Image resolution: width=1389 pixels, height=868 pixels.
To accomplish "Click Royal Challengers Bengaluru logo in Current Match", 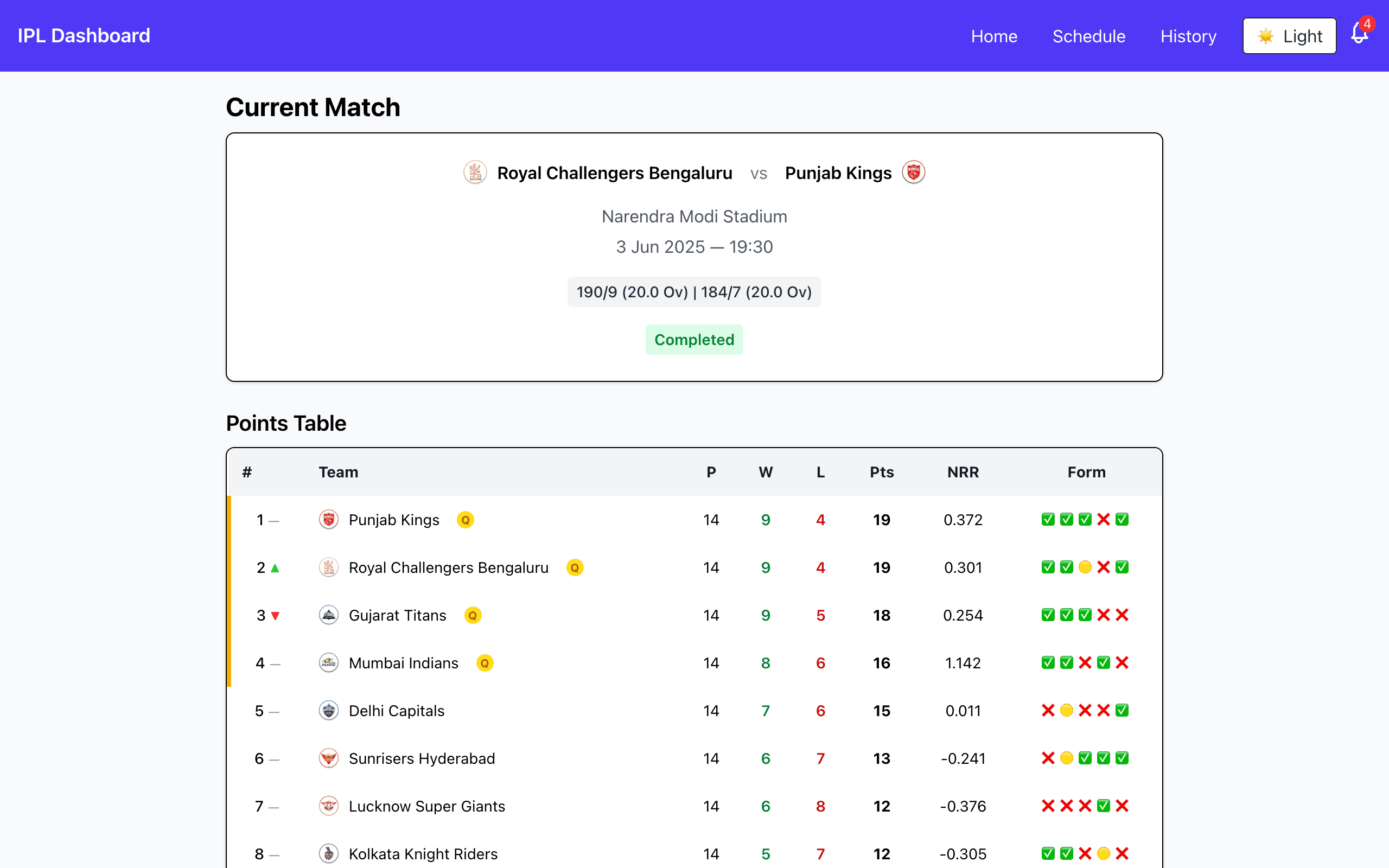I will pyautogui.click(x=475, y=172).
